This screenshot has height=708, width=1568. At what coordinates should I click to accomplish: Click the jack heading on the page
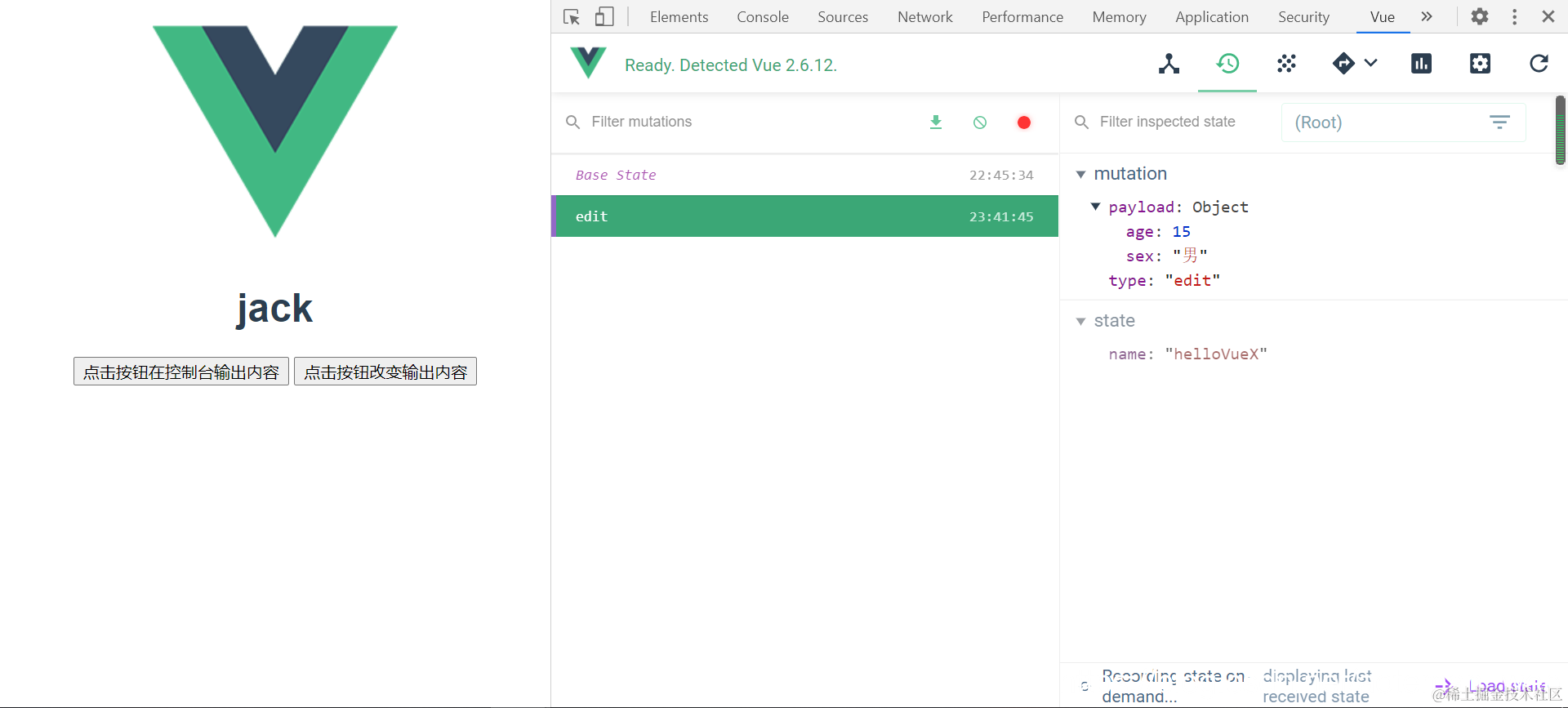pyautogui.click(x=274, y=309)
